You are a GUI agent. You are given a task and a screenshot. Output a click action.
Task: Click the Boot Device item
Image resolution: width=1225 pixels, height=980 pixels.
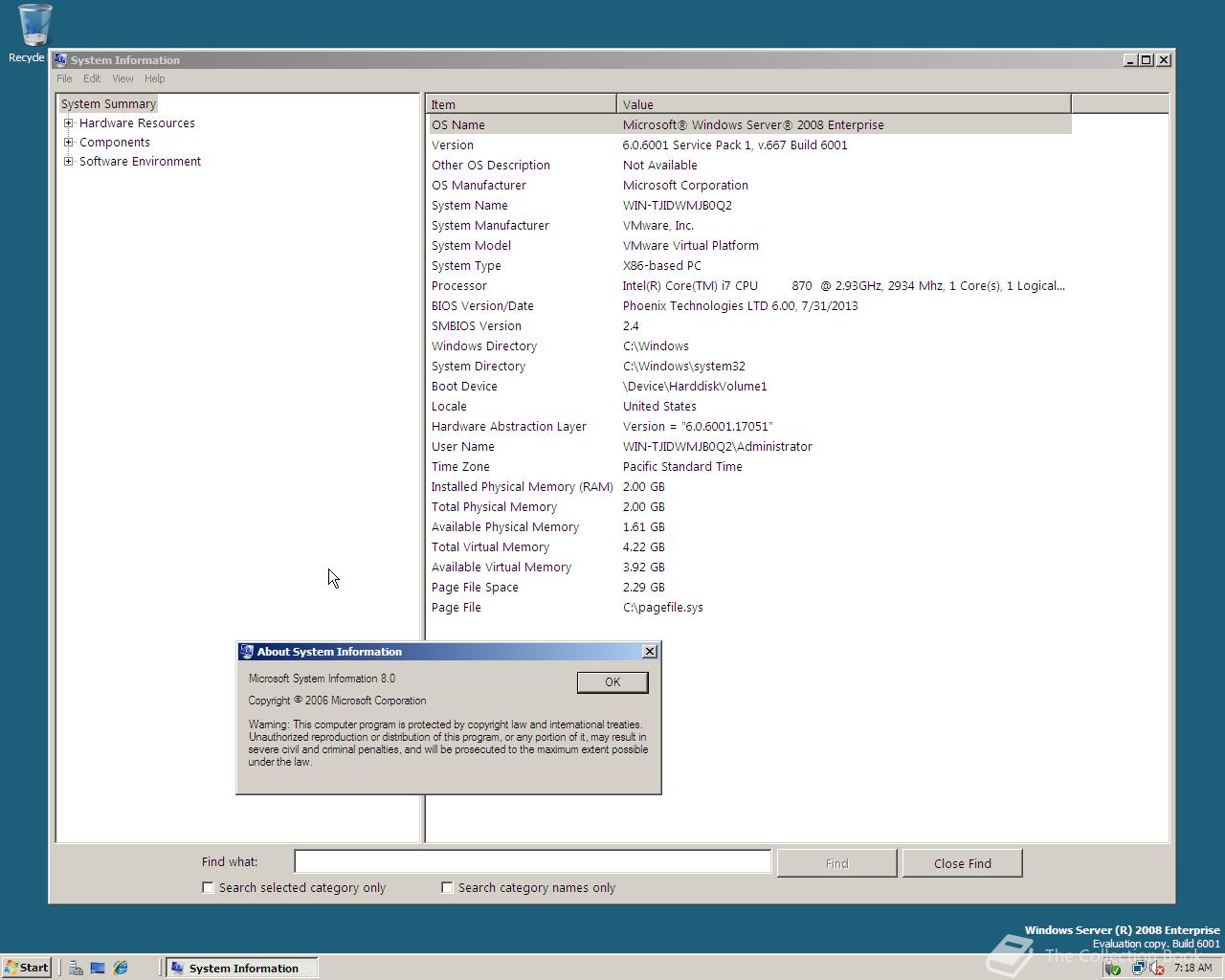coord(464,386)
